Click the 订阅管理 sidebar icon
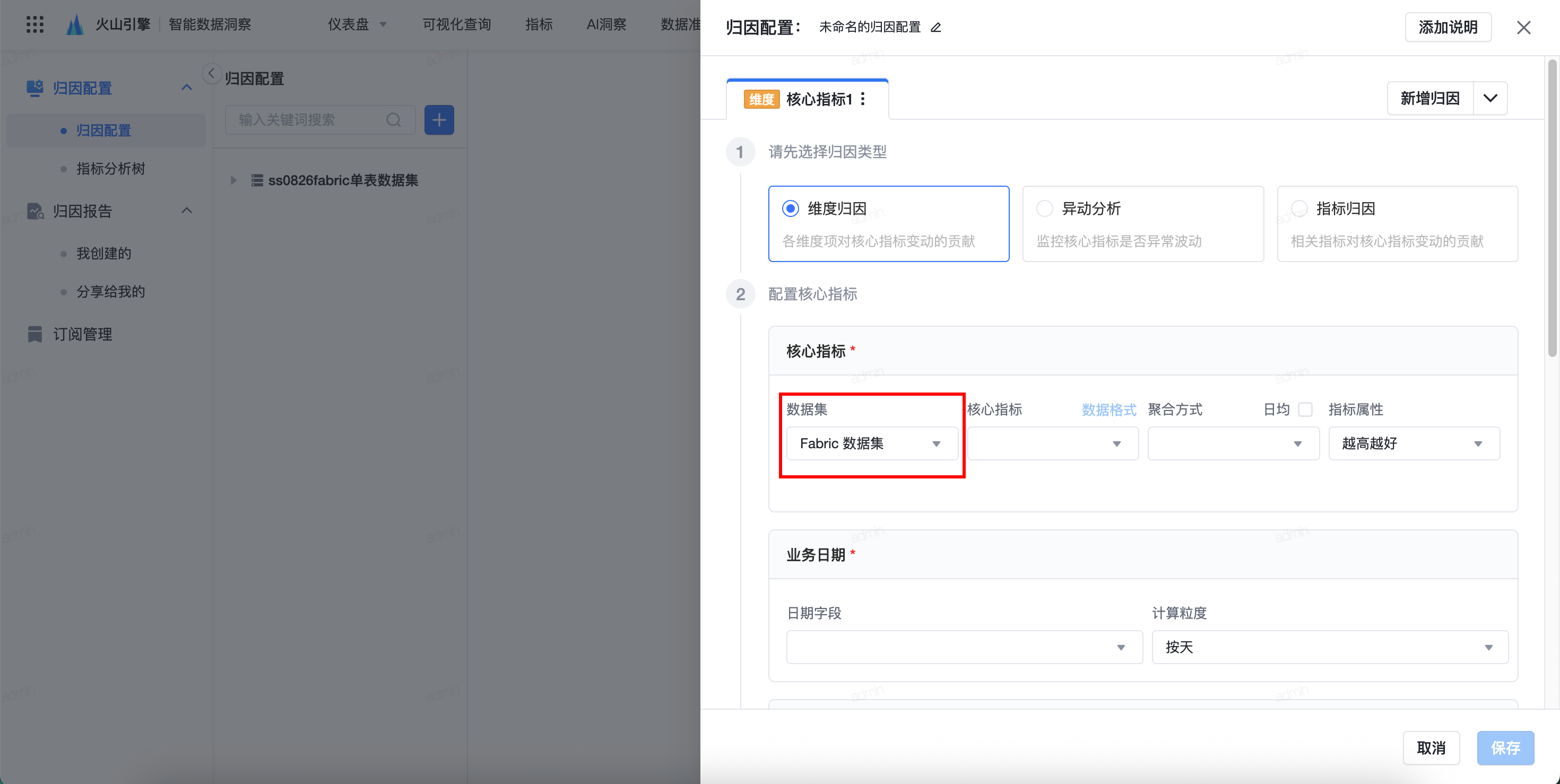 tap(35, 334)
